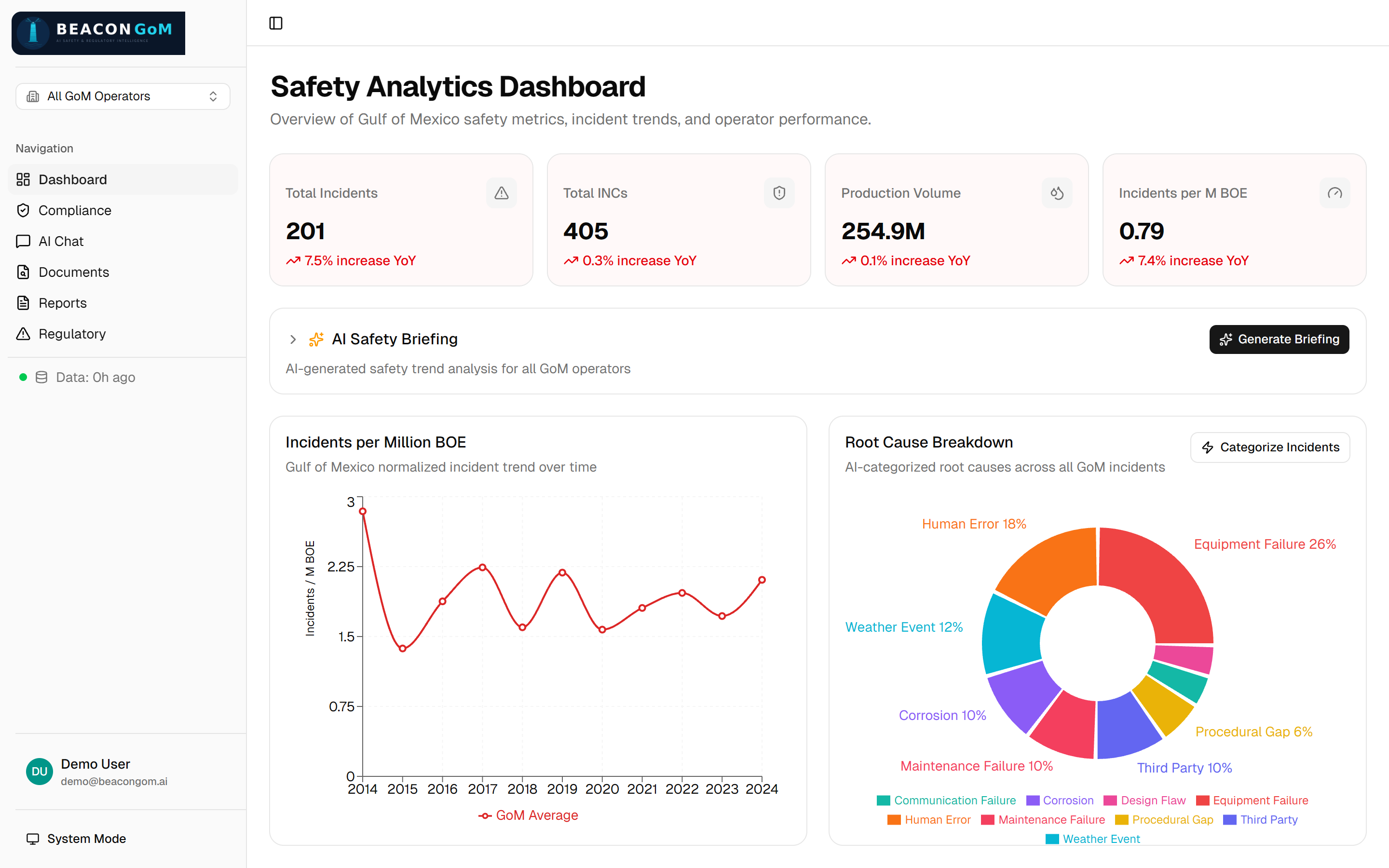Image resolution: width=1389 pixels, height=868 pixels.
Task: Click the Human Error orange color swatch
Action: pos(894,819)
